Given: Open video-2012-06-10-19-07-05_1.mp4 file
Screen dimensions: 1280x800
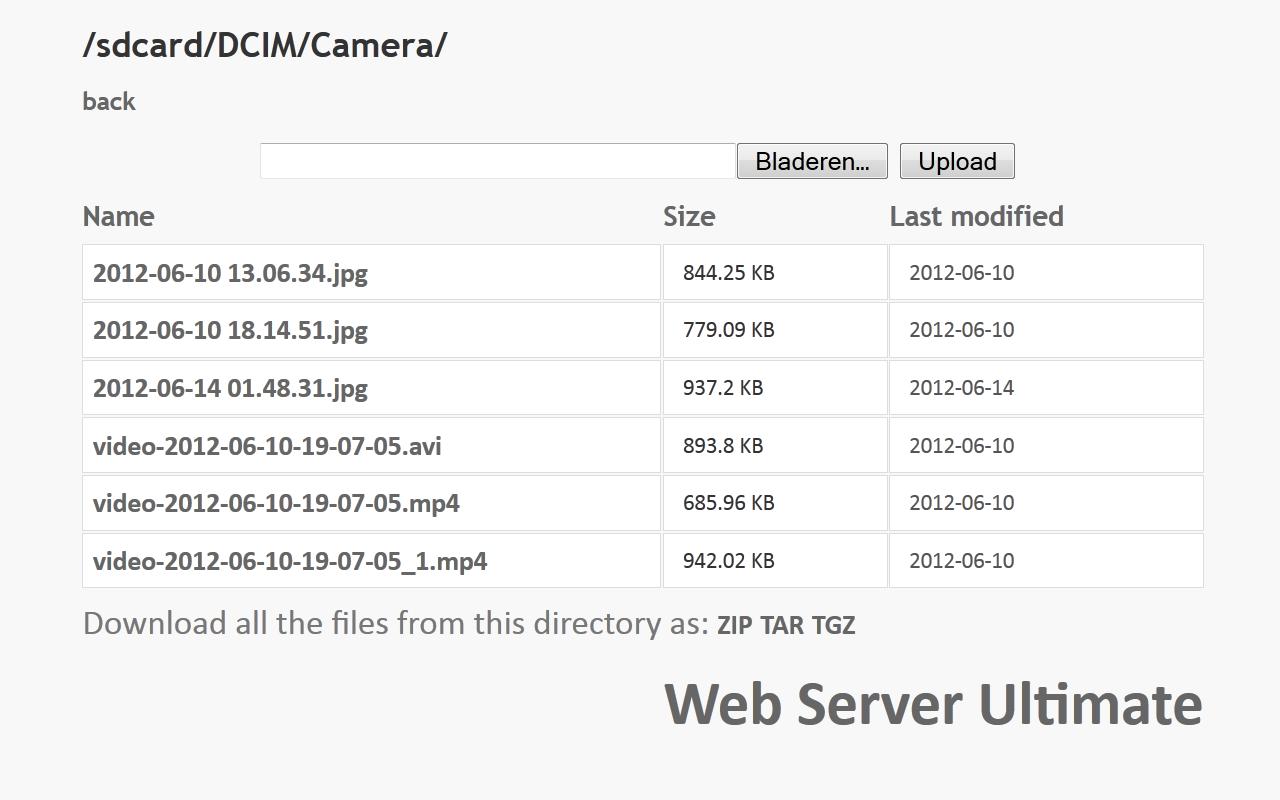Looking at the screenshot, I should 290,561.
